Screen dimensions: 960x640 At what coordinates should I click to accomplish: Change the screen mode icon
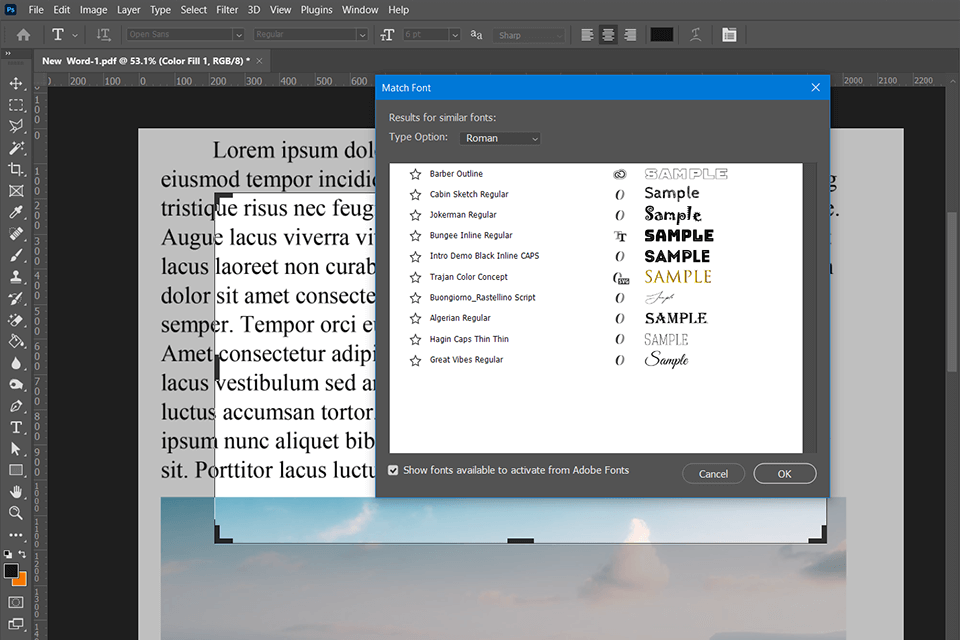coord(16,624)
